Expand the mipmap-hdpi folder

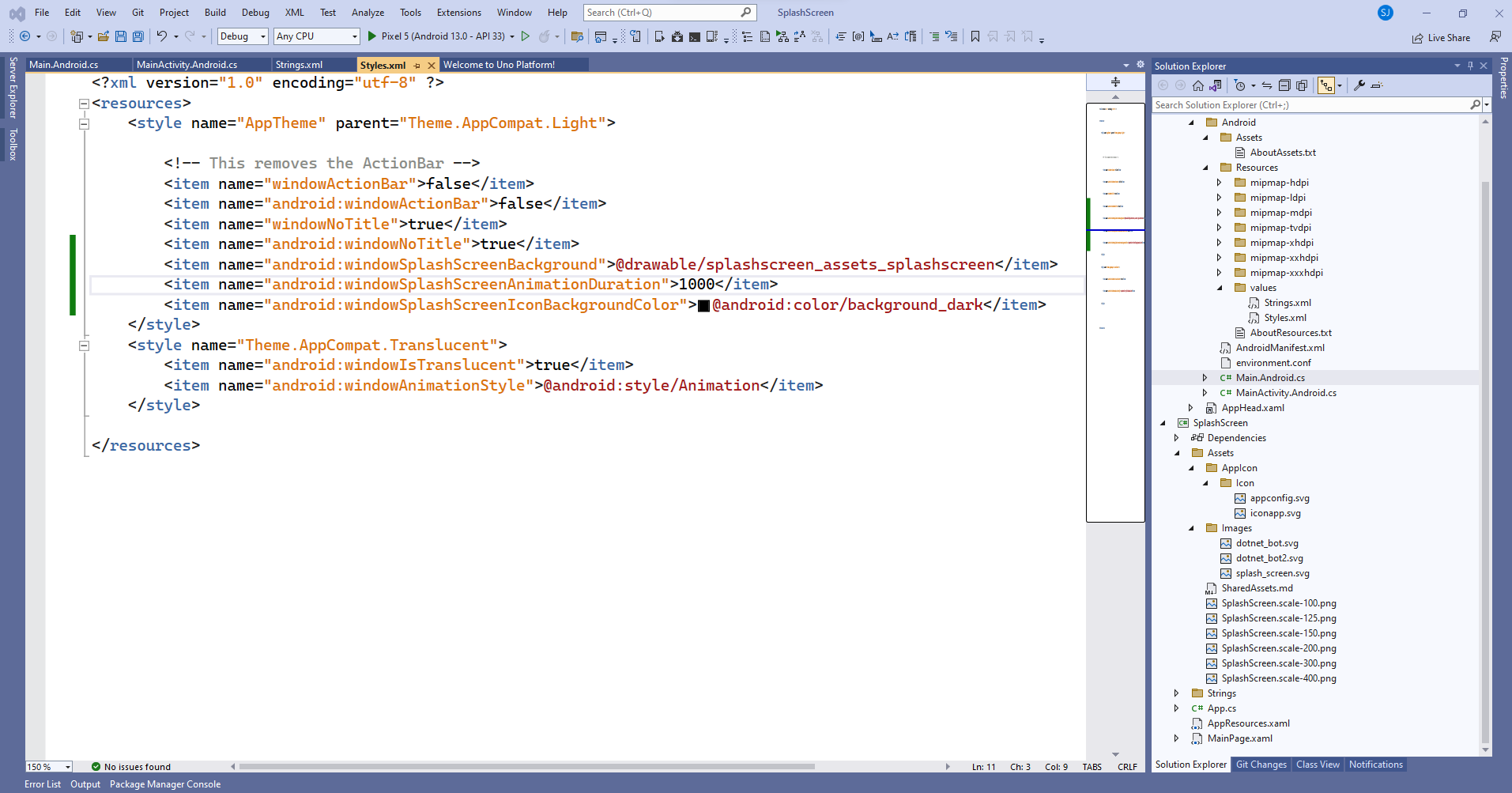[1219, 182]
